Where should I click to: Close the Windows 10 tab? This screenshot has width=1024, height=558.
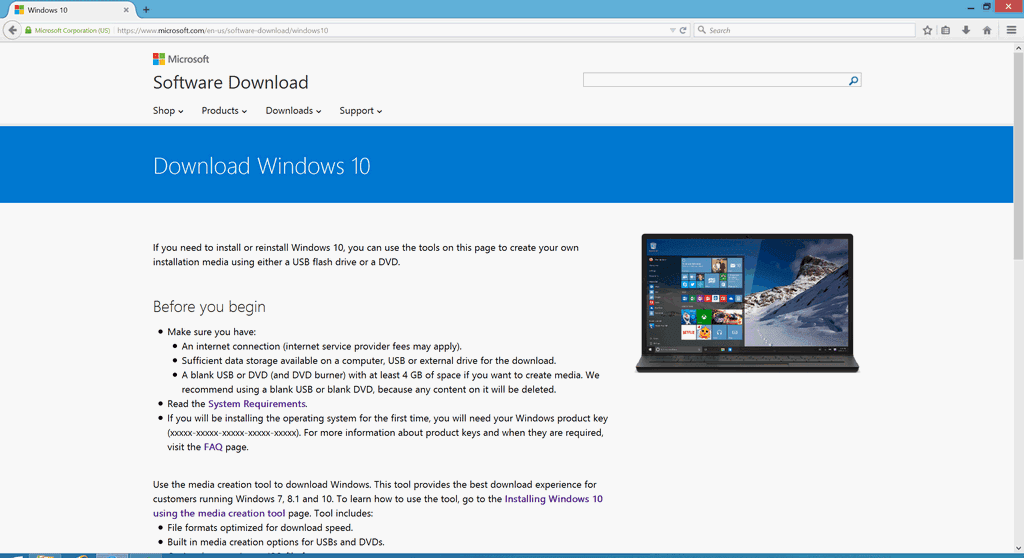pos(126,10)
